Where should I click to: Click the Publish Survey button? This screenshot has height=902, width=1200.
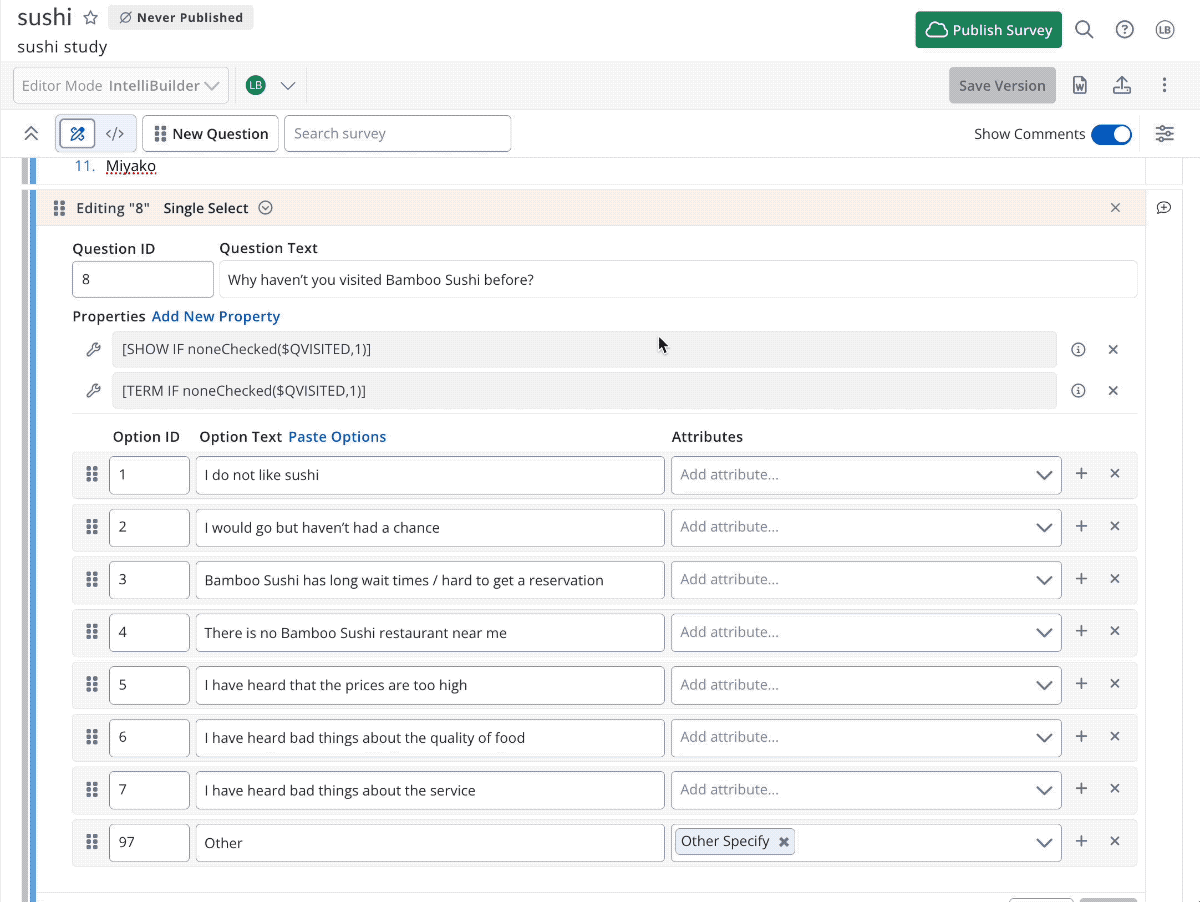tap(988, 30)
